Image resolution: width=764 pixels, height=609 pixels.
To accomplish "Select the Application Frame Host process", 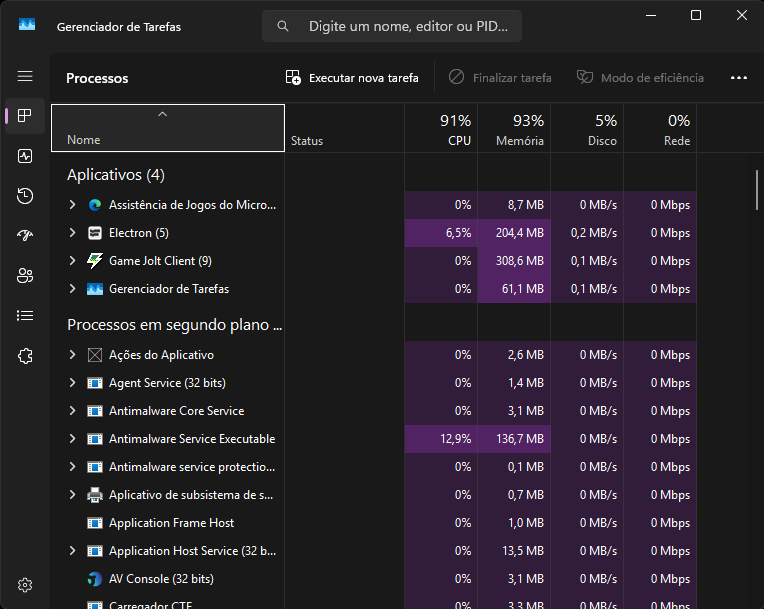I will (171, 523).
